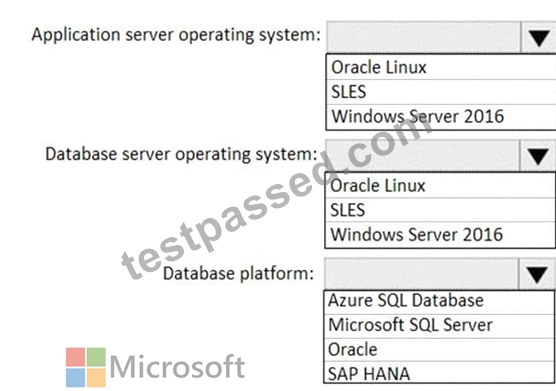Open the Database server operating system dropdown arrow
Screen dimensions: 556x391
[x=538, y=156]
